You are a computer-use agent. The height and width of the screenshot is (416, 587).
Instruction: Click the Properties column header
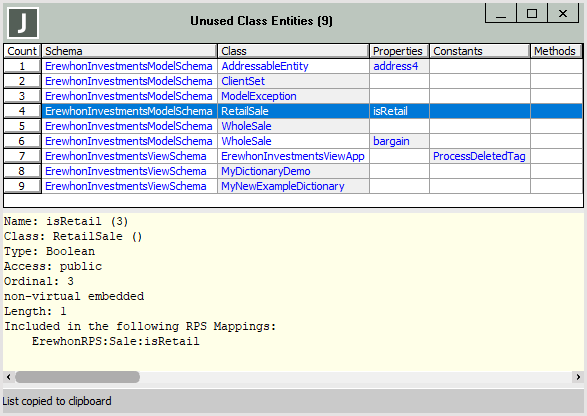(399, 51)
